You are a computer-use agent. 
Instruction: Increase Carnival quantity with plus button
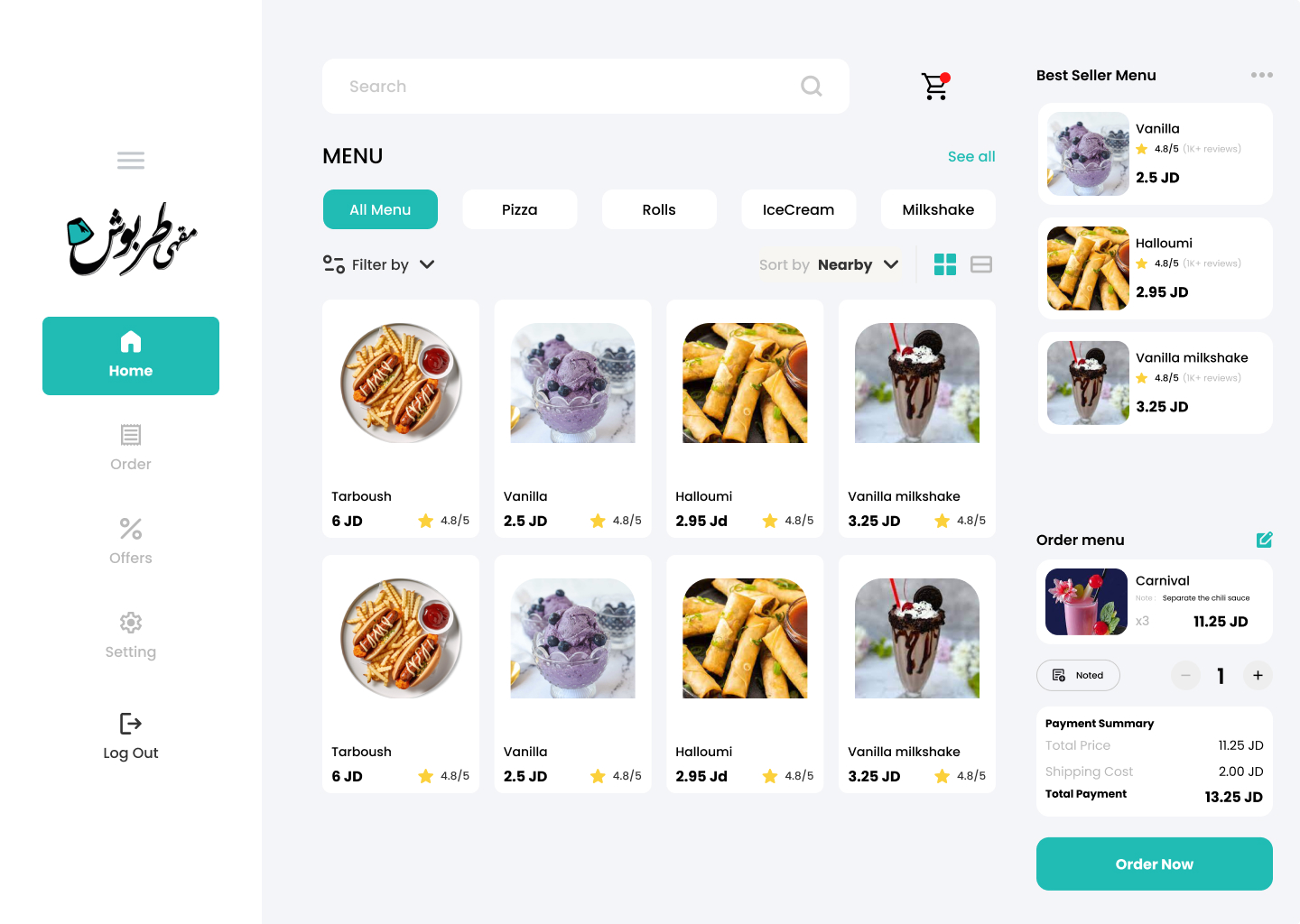point(1258,675)
